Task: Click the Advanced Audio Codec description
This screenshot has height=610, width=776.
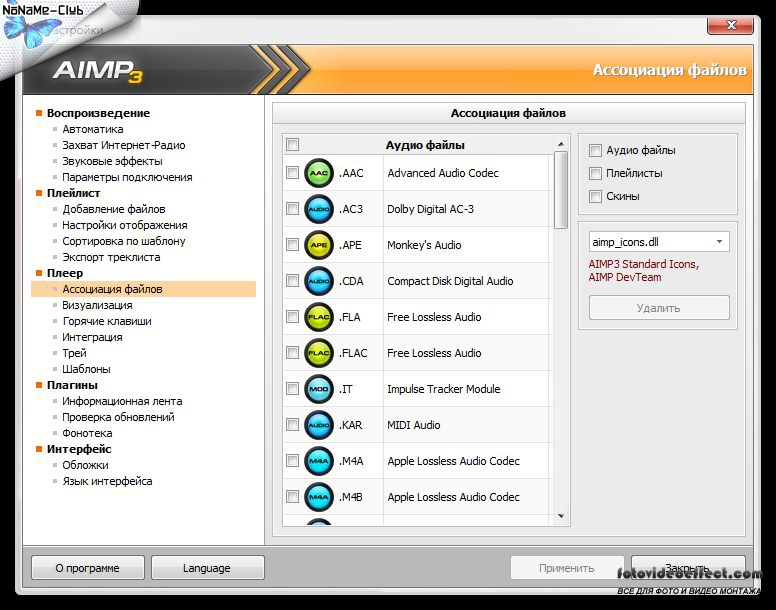Action: [443, 173]
